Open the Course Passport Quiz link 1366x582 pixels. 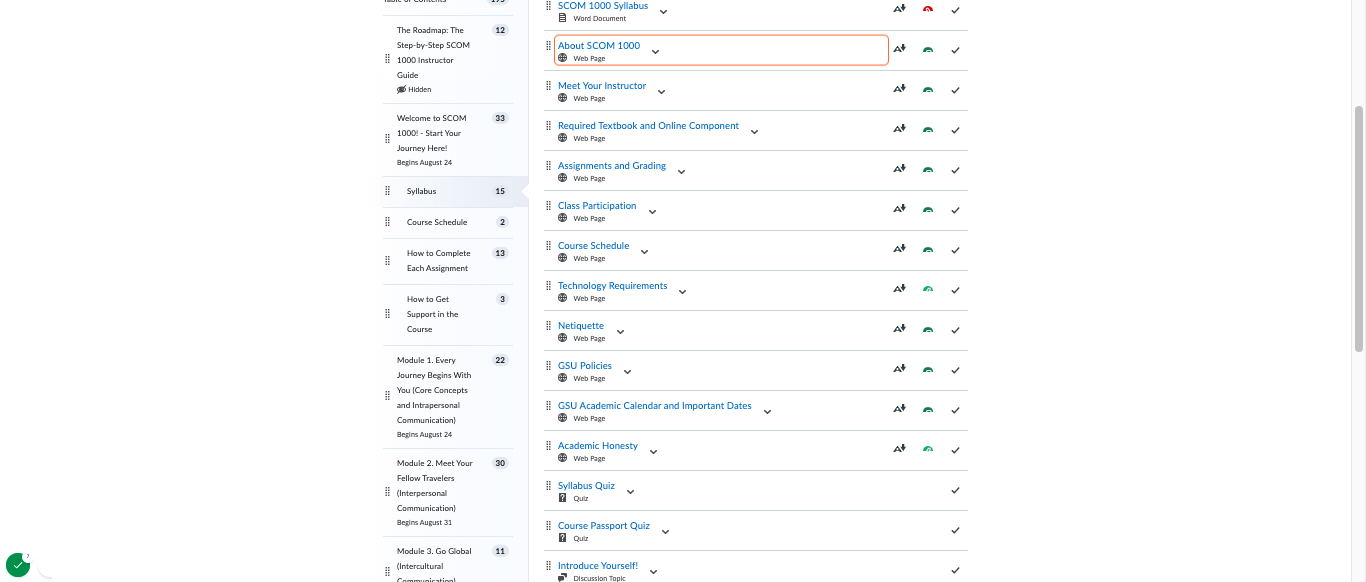[604, 526]
